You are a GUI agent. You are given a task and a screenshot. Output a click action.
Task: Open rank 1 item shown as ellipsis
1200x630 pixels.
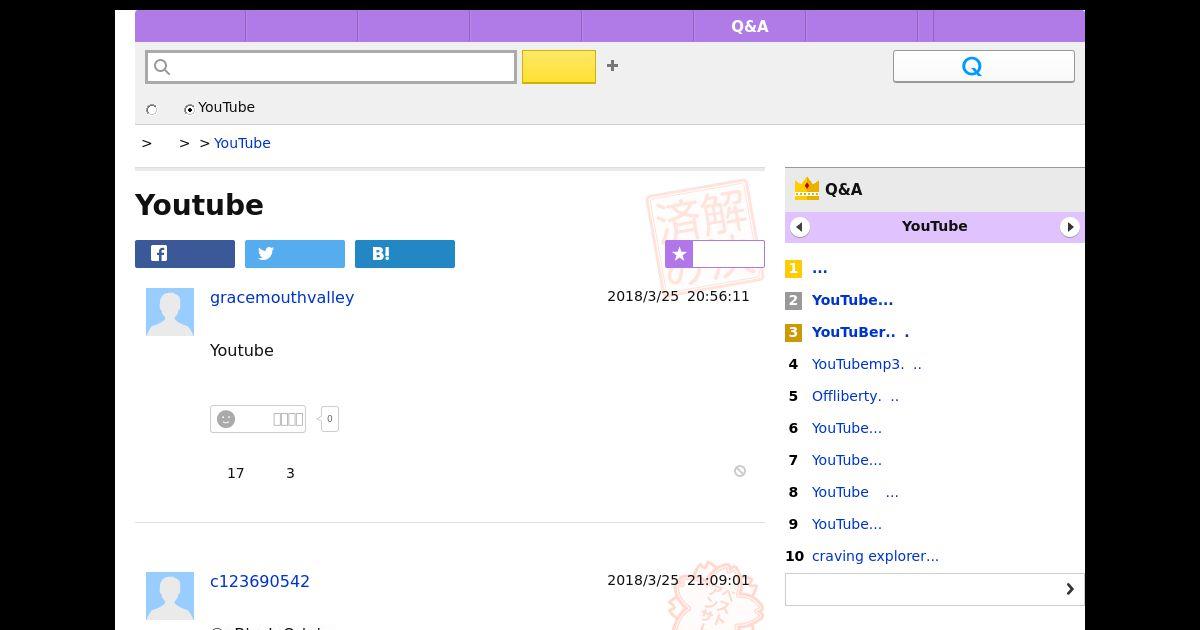820,268
